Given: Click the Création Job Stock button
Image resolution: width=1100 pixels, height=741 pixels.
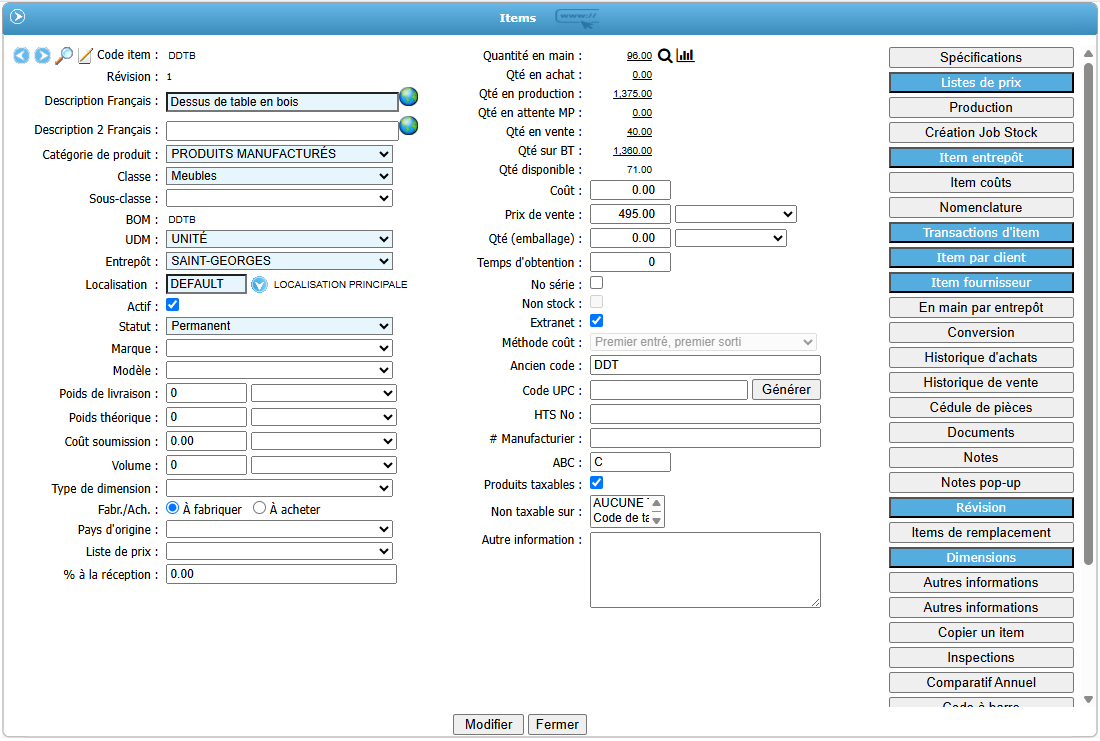Looking at the screenshot, I should click(981, 133).
